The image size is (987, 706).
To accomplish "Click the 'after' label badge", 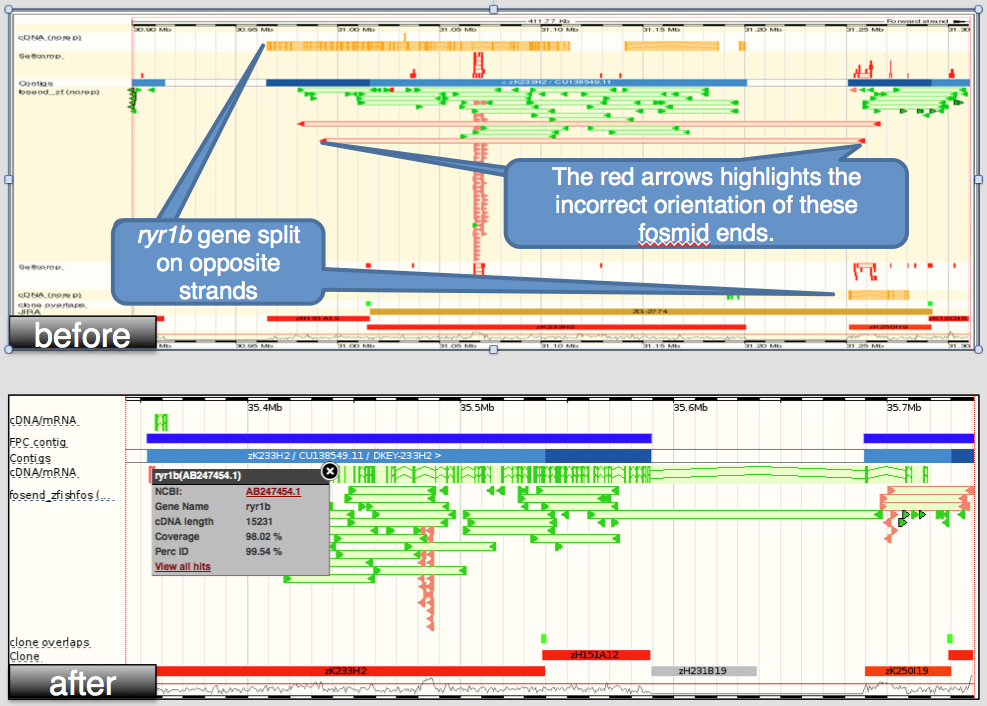I will [82, 683].
